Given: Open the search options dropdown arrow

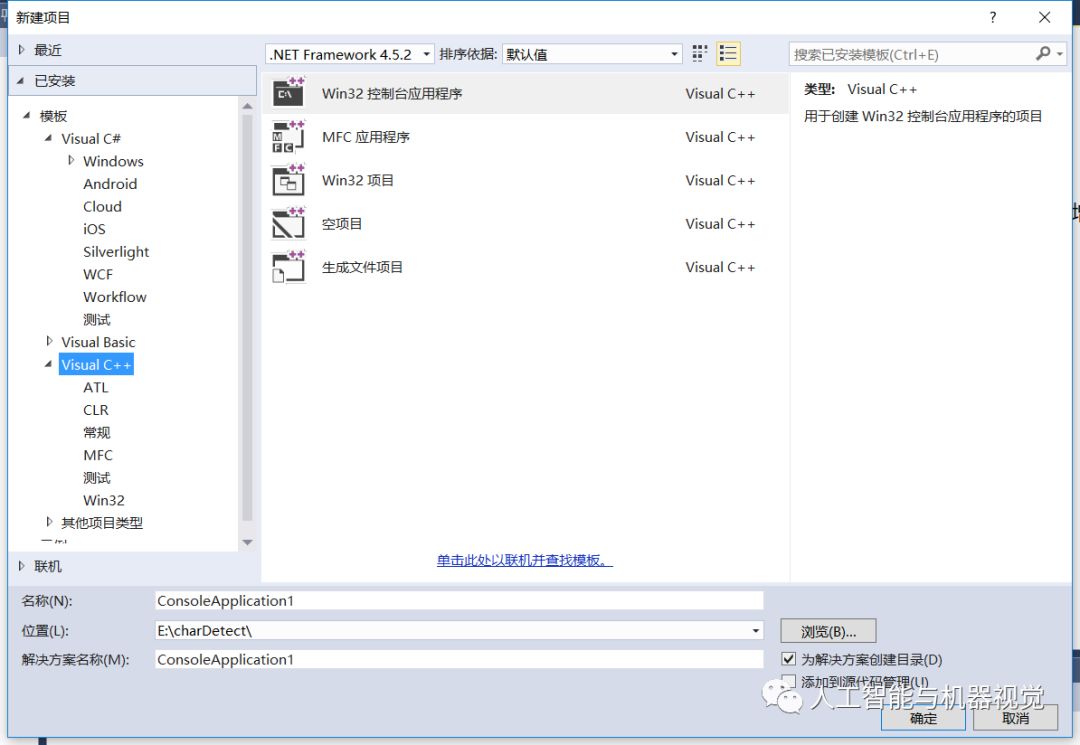Looking at the screenshot, I should 1060,54.
